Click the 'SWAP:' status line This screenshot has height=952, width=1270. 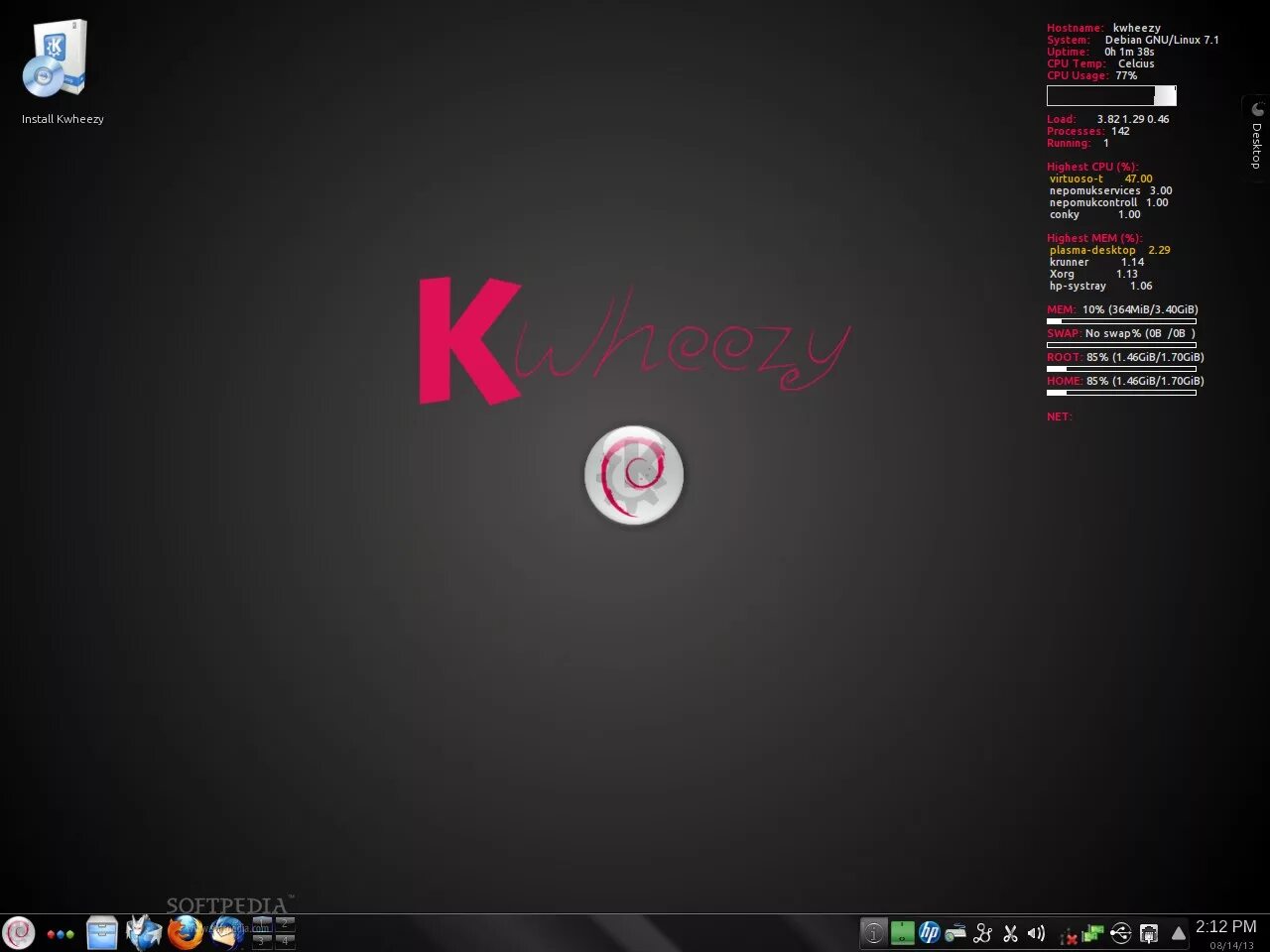[1121, 333]
